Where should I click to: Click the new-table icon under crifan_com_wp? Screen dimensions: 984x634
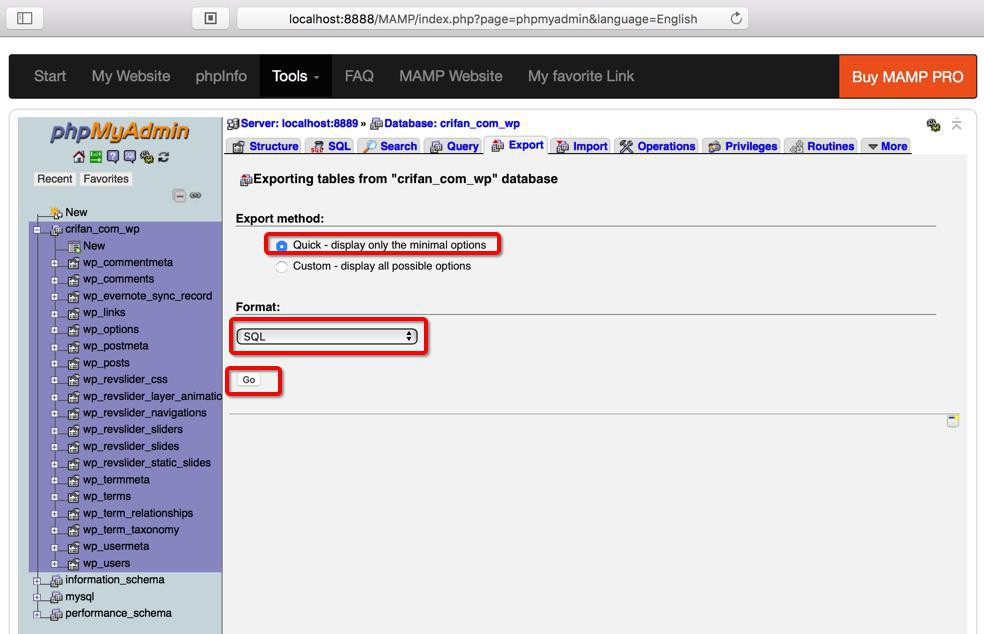pyautogui.click(x=74, y=246)
